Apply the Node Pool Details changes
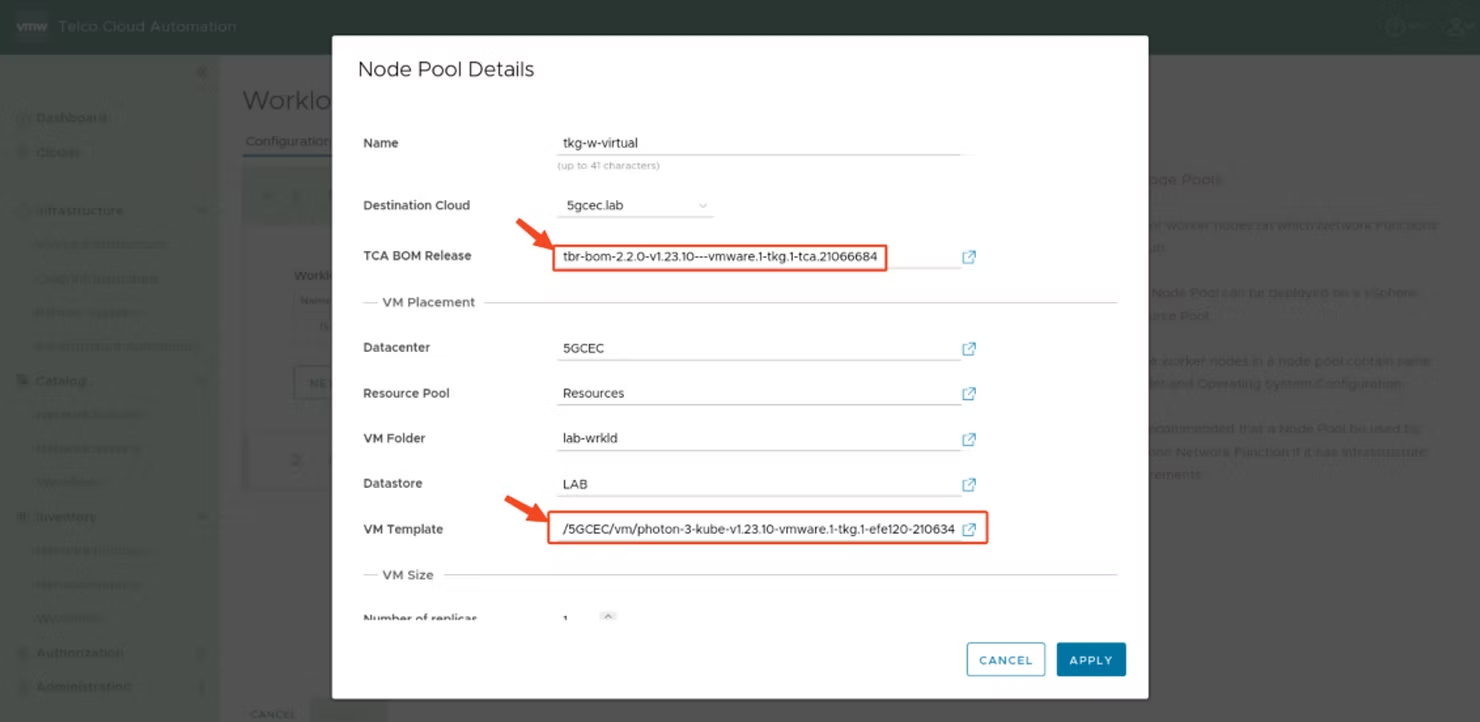This screenshot has height=722, width=1480. pos(1091,659)
